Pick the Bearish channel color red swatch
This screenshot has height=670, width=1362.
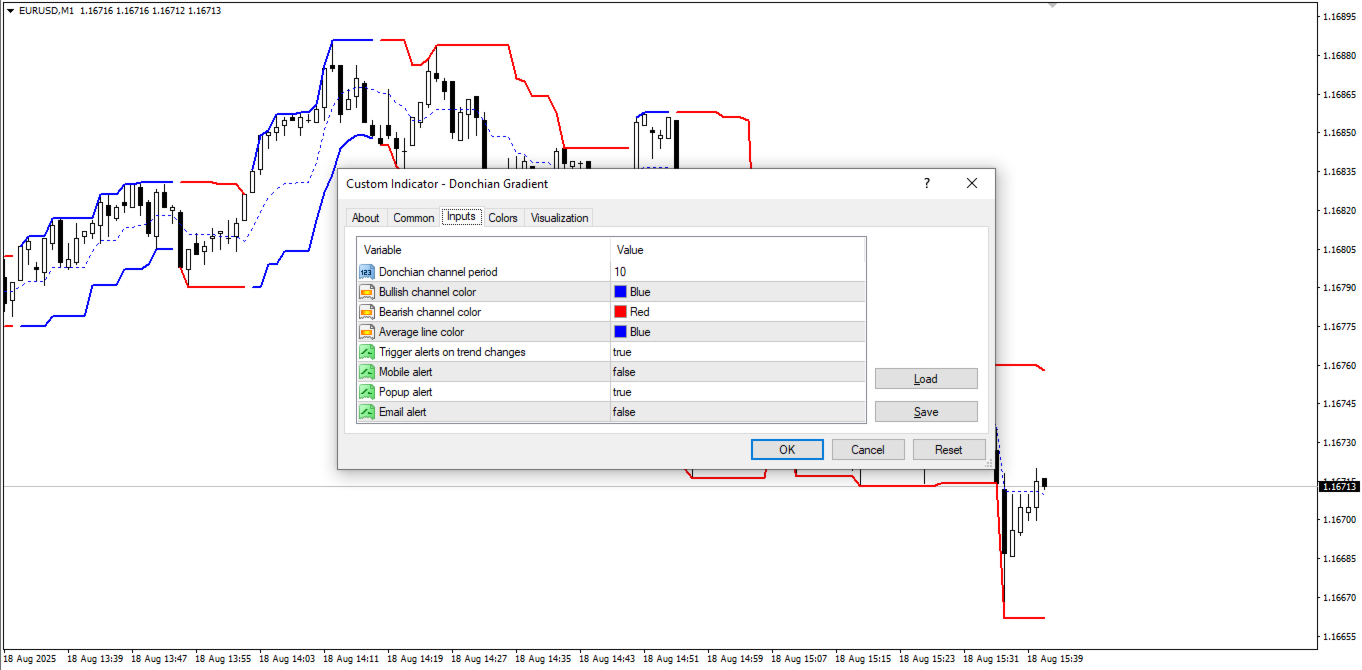pos(621,312)
